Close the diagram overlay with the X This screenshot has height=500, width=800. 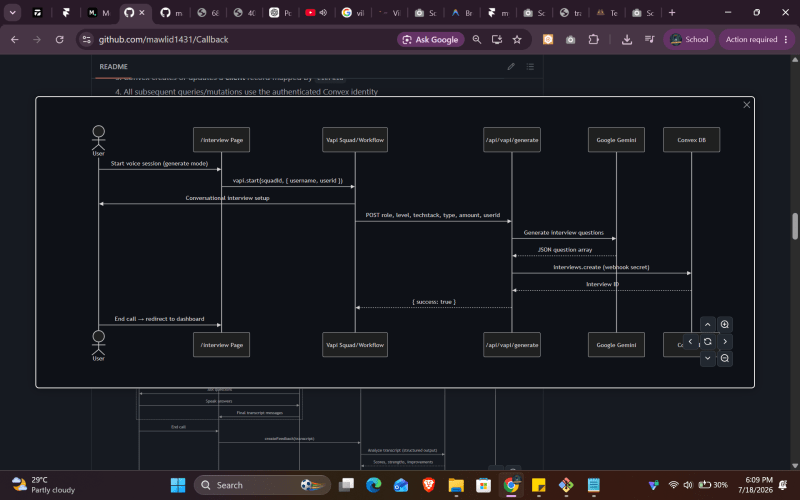click(746, 105)
